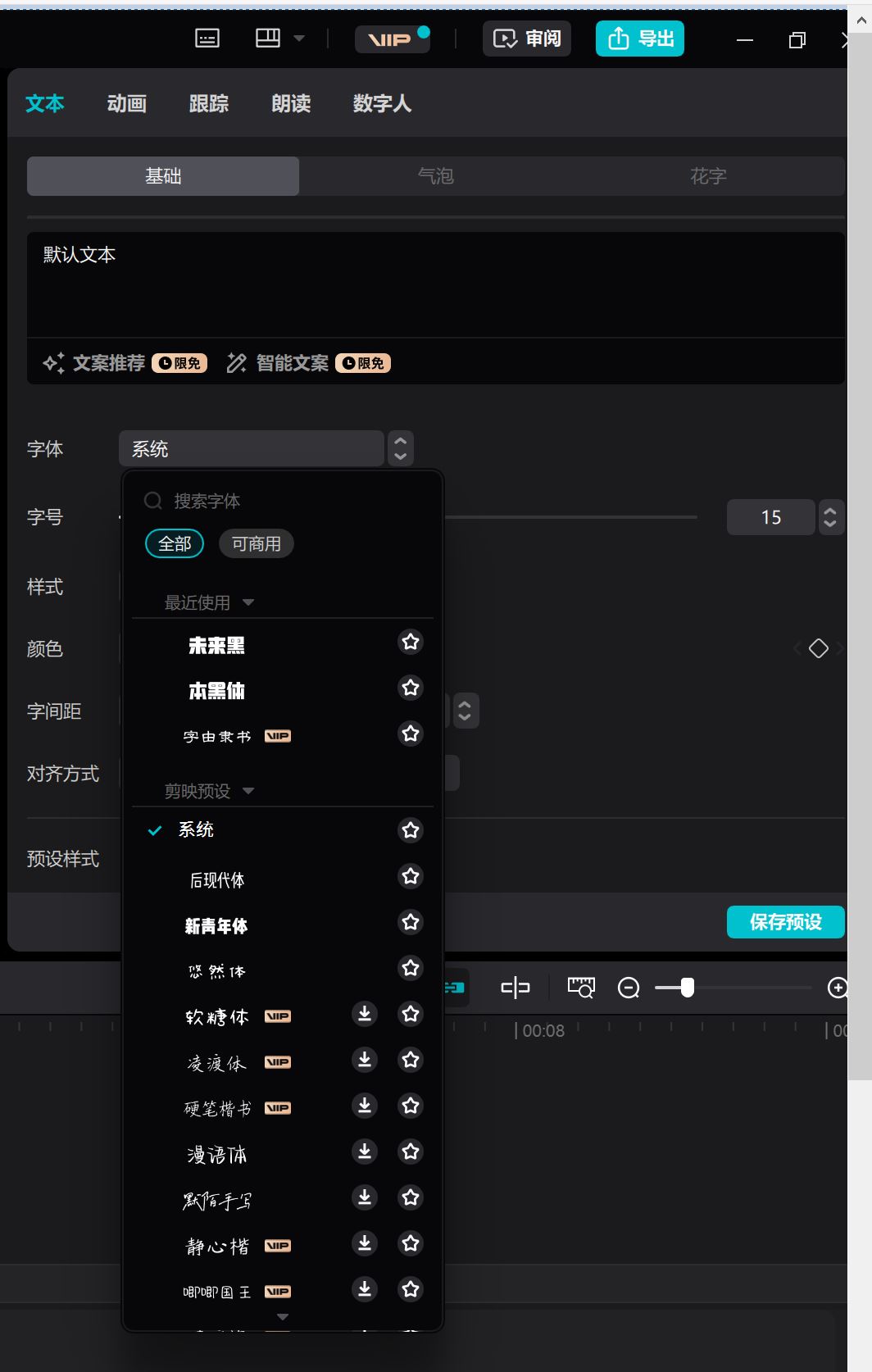Download the 硬笔楷书 font
Screen dimensions: 872x1372
click(x=365, y=1106)
